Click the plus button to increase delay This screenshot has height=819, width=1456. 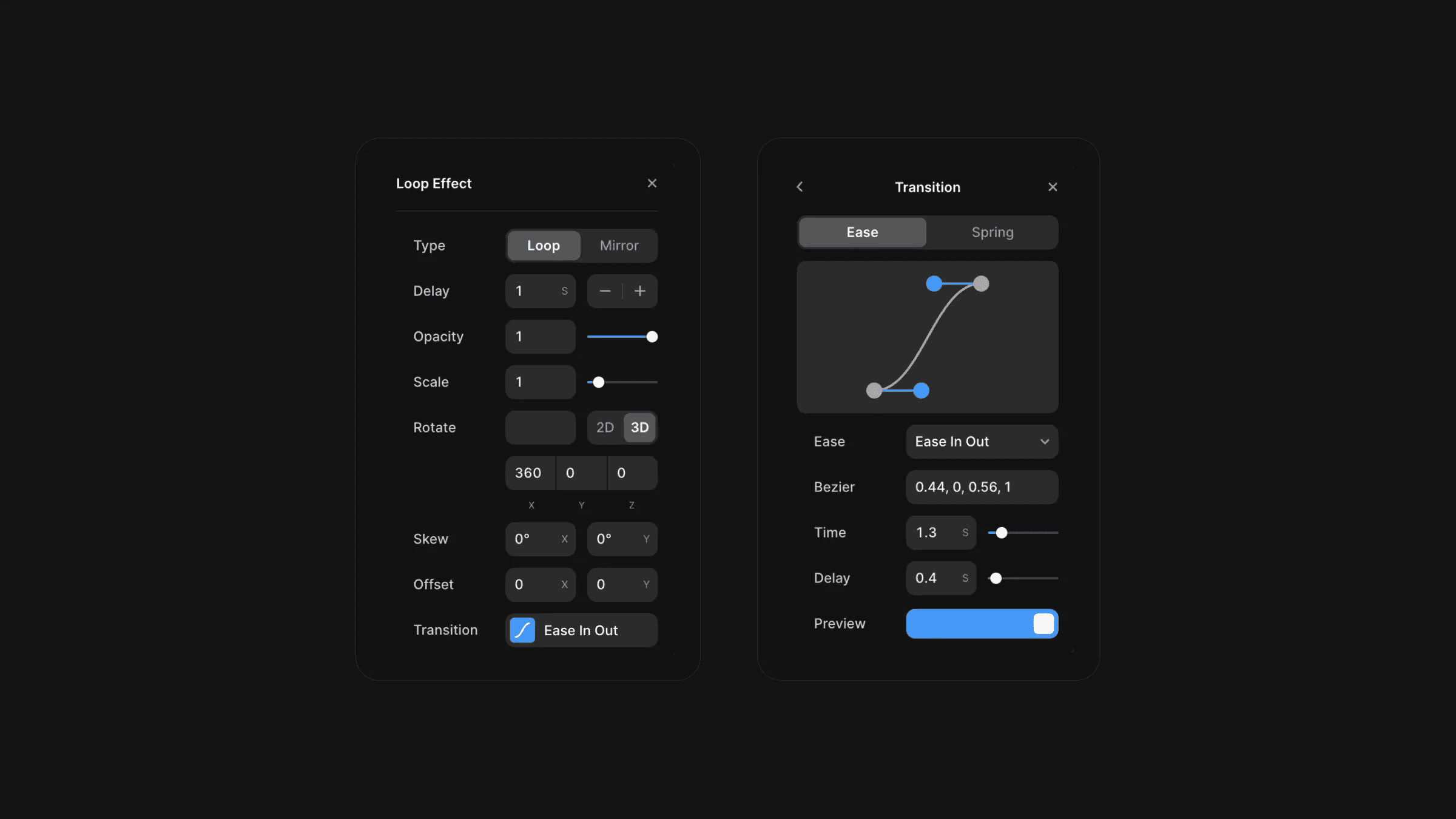pos(640,290)
